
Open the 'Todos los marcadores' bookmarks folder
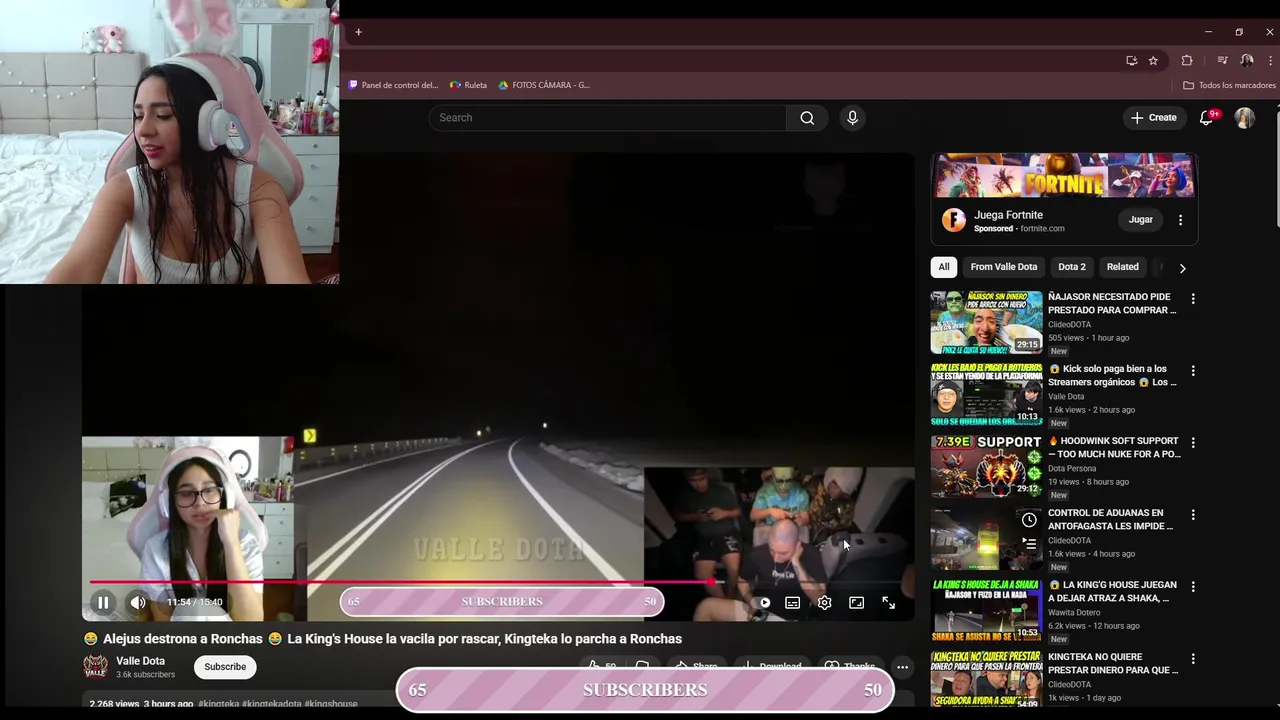coord(1229,85)
